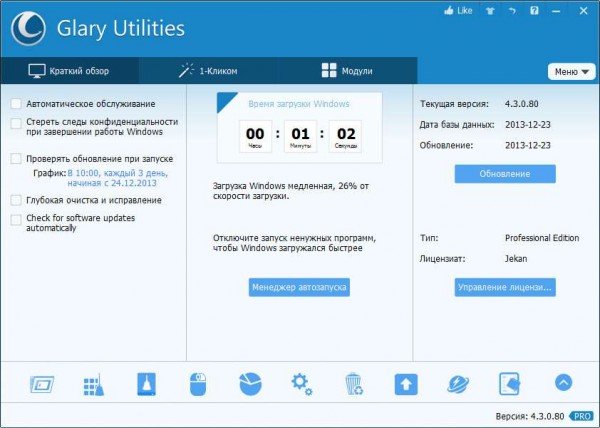This screenshot has width=600, height=428.
Task: Launch the registry cleaner grid-and-broom icon
Action: [x=94, y=384]
